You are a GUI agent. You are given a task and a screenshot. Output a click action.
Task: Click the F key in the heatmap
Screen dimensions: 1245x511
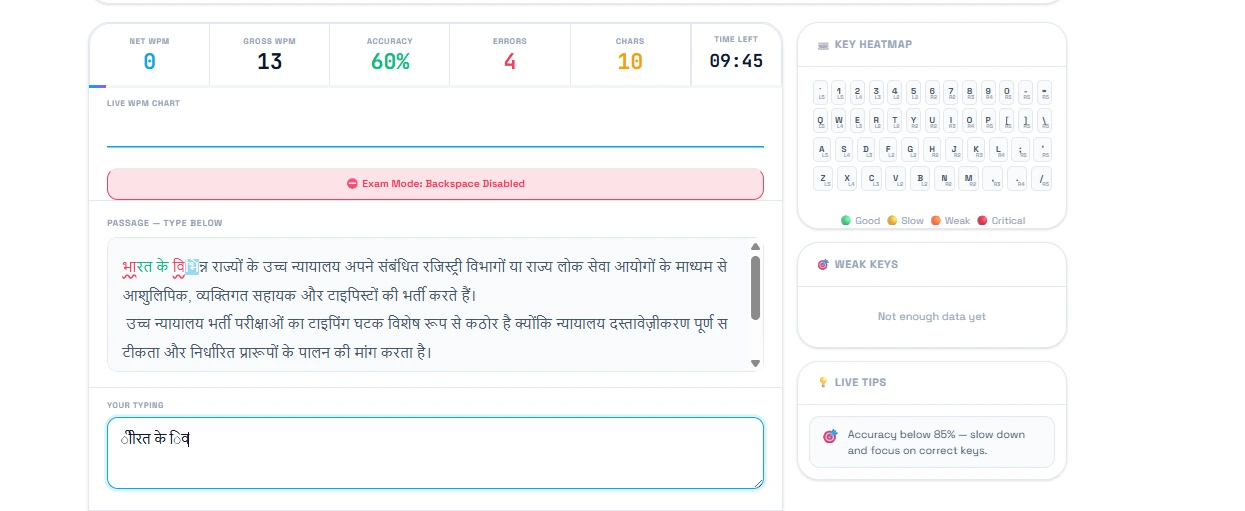pos(888,150)
